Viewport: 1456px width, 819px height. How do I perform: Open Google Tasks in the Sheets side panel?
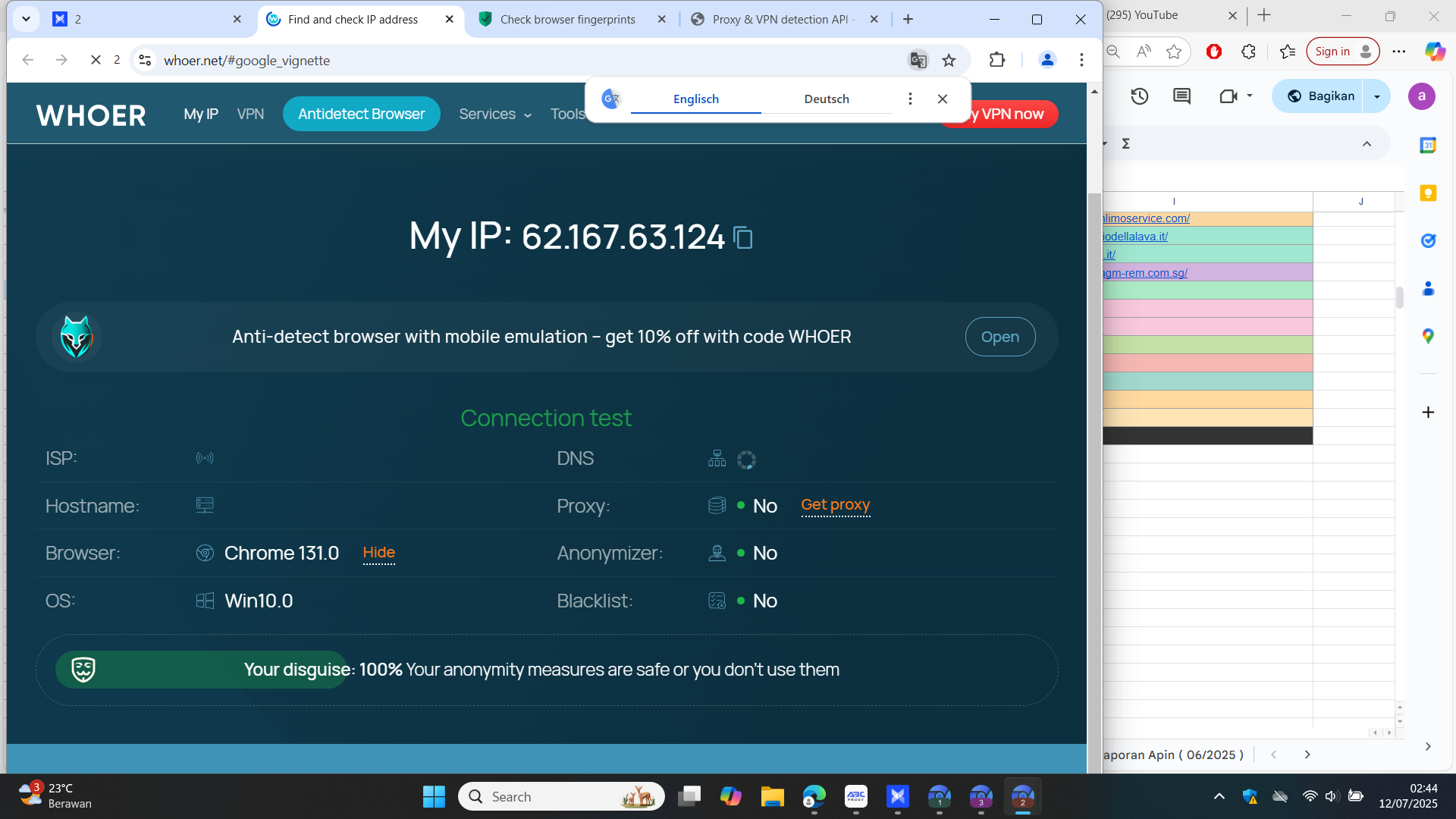pos(1428,240)
